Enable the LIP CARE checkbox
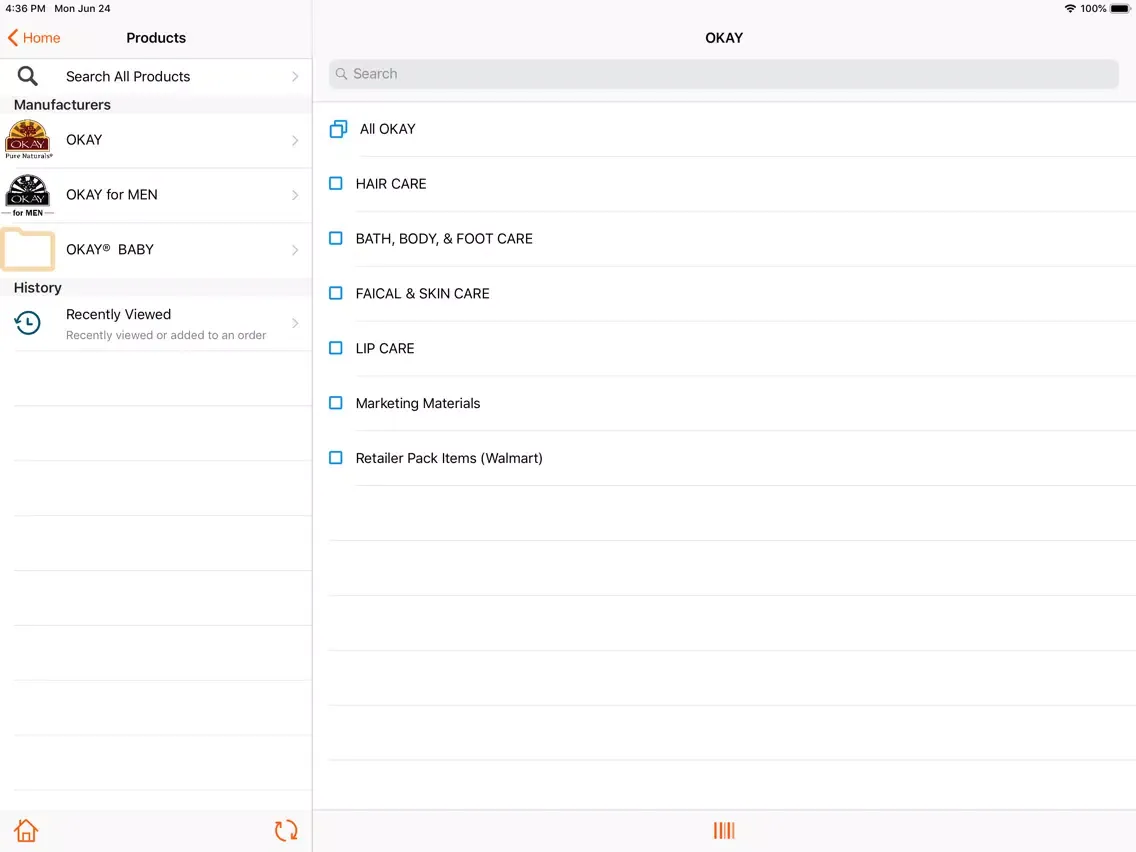 pyautogui.click(x=335, y=348)
